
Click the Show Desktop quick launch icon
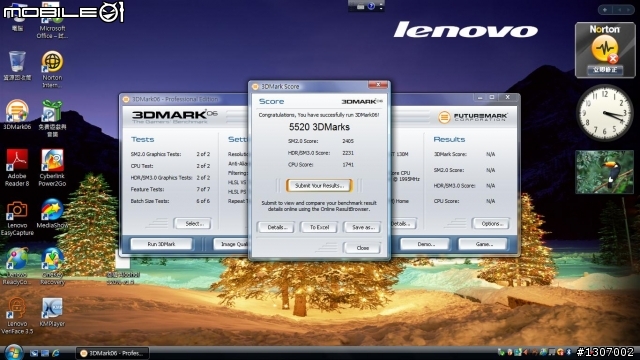click(34, 353)
